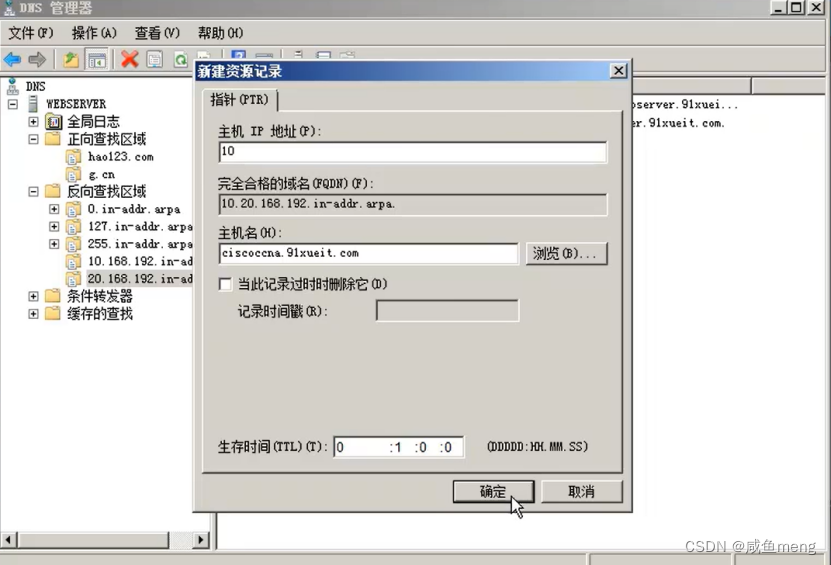
Task: Click the 主机 IP 地址 input field
Action: (412, 152)
